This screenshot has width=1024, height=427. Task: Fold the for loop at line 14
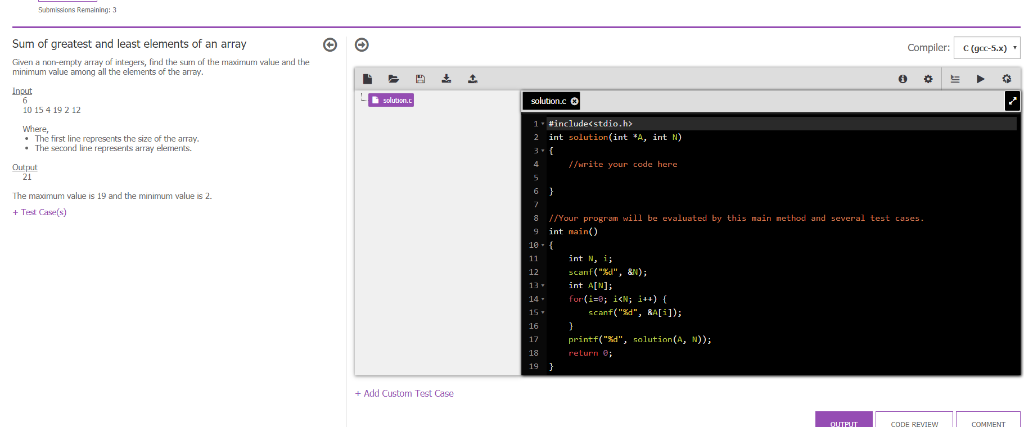point(543,299)
